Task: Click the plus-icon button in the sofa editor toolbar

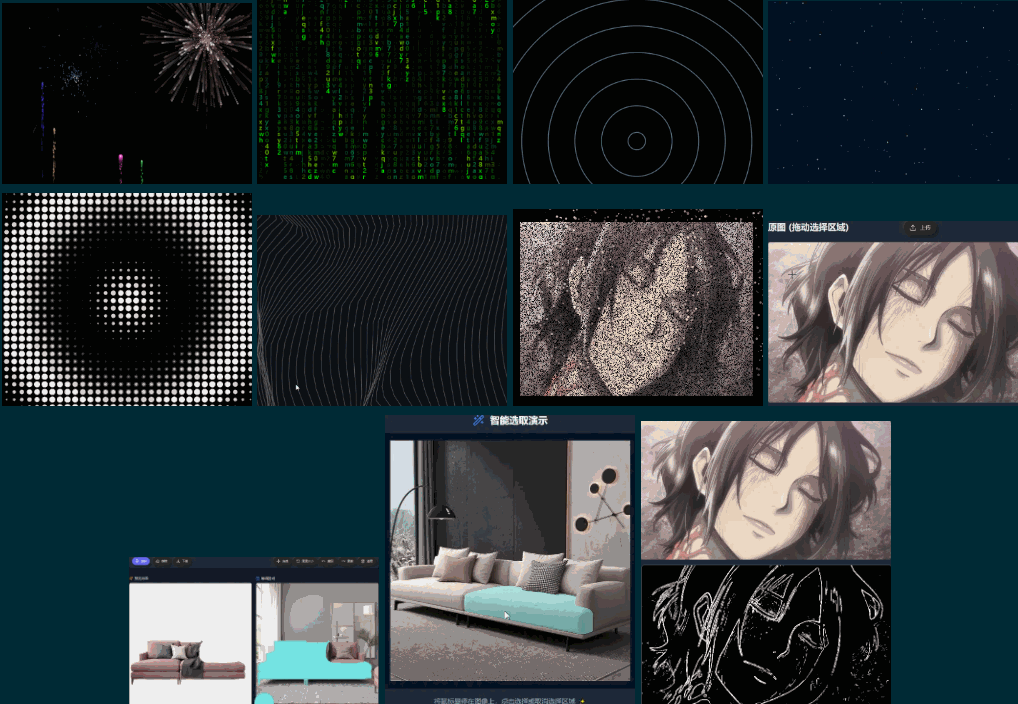Action: pos(282,561)
